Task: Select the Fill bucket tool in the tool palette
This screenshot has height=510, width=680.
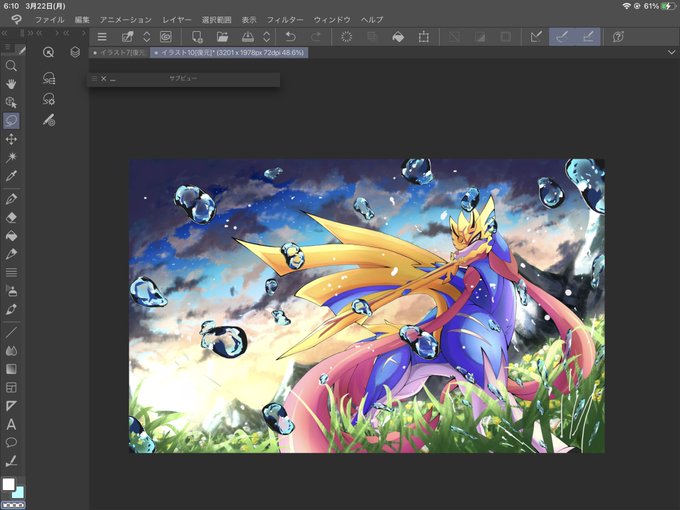Action: (11, 235)
